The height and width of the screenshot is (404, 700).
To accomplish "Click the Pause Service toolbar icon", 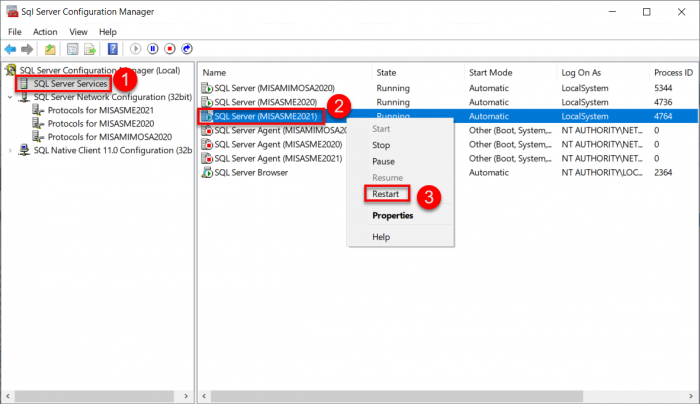I will (153, 49).
